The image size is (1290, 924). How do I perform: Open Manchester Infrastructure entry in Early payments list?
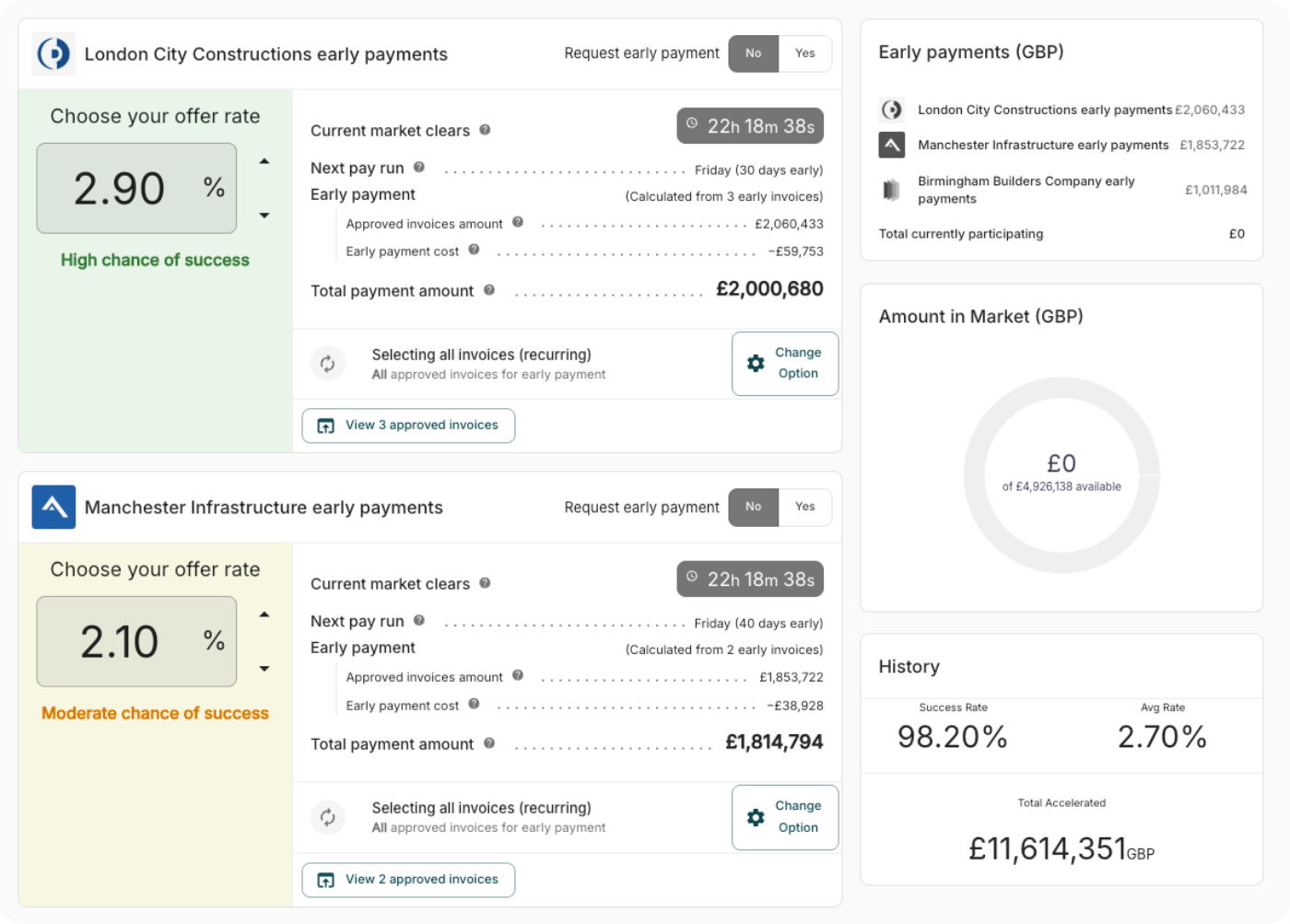tap(1042, 146)
